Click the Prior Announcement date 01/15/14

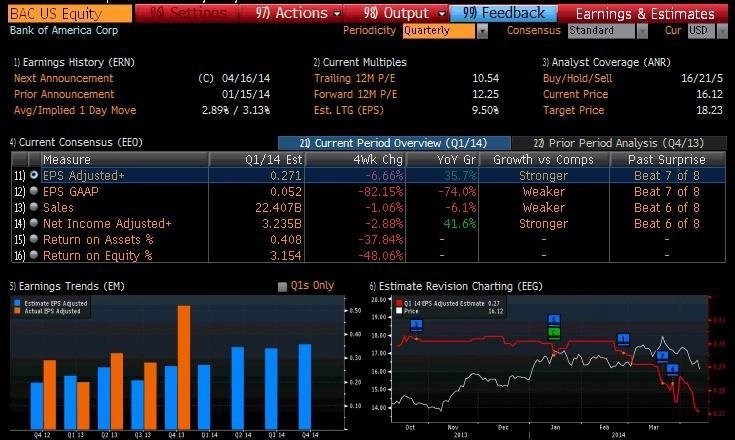pyautogui.click(x=246, y=94)
